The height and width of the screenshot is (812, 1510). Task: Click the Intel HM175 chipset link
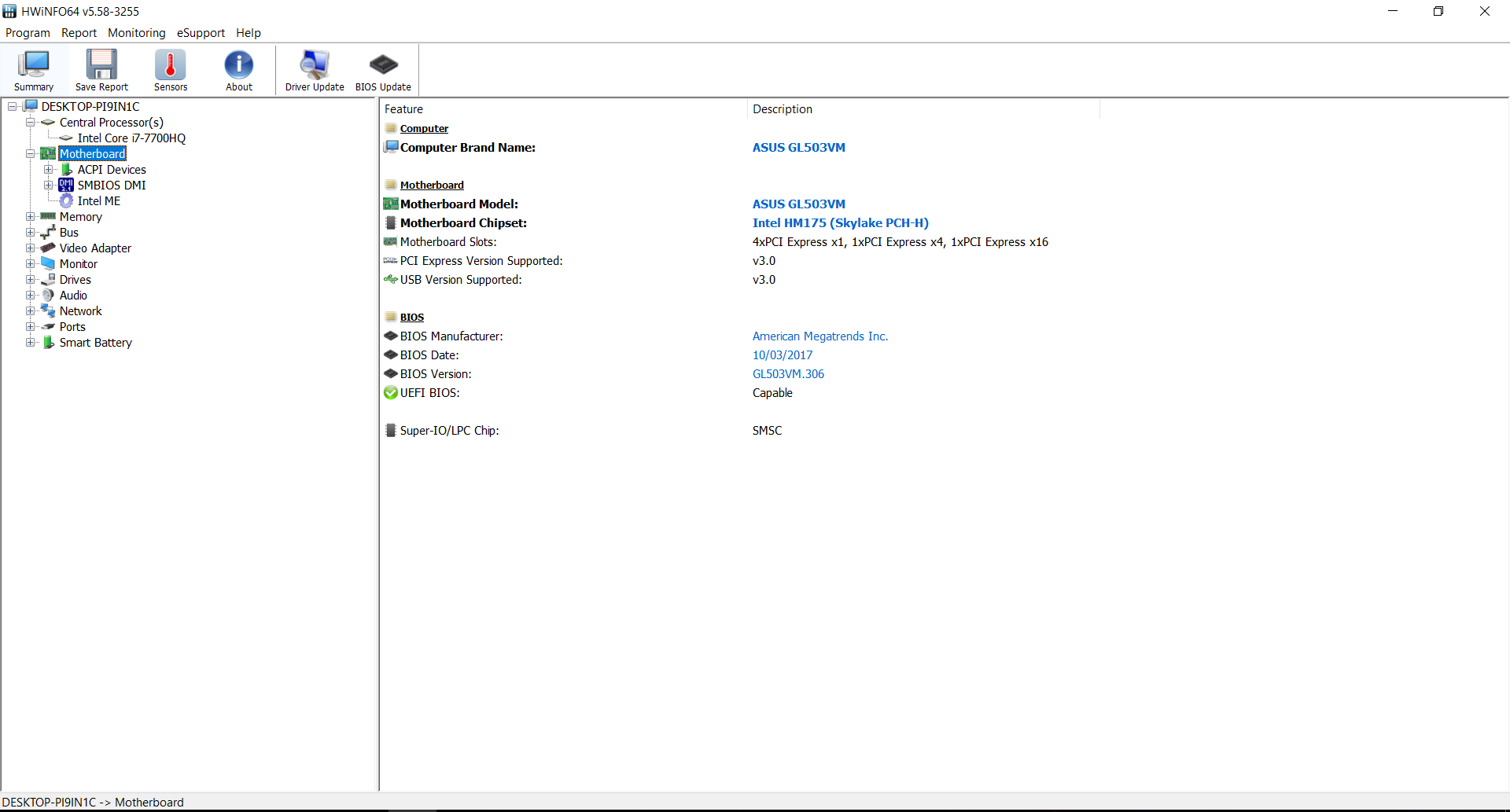click(840, 223)
